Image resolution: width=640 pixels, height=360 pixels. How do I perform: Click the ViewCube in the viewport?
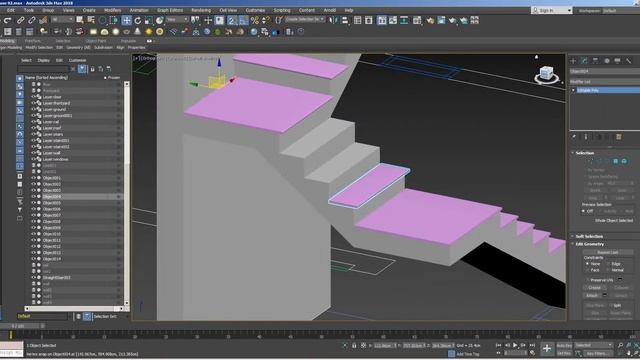coord(546,74)
